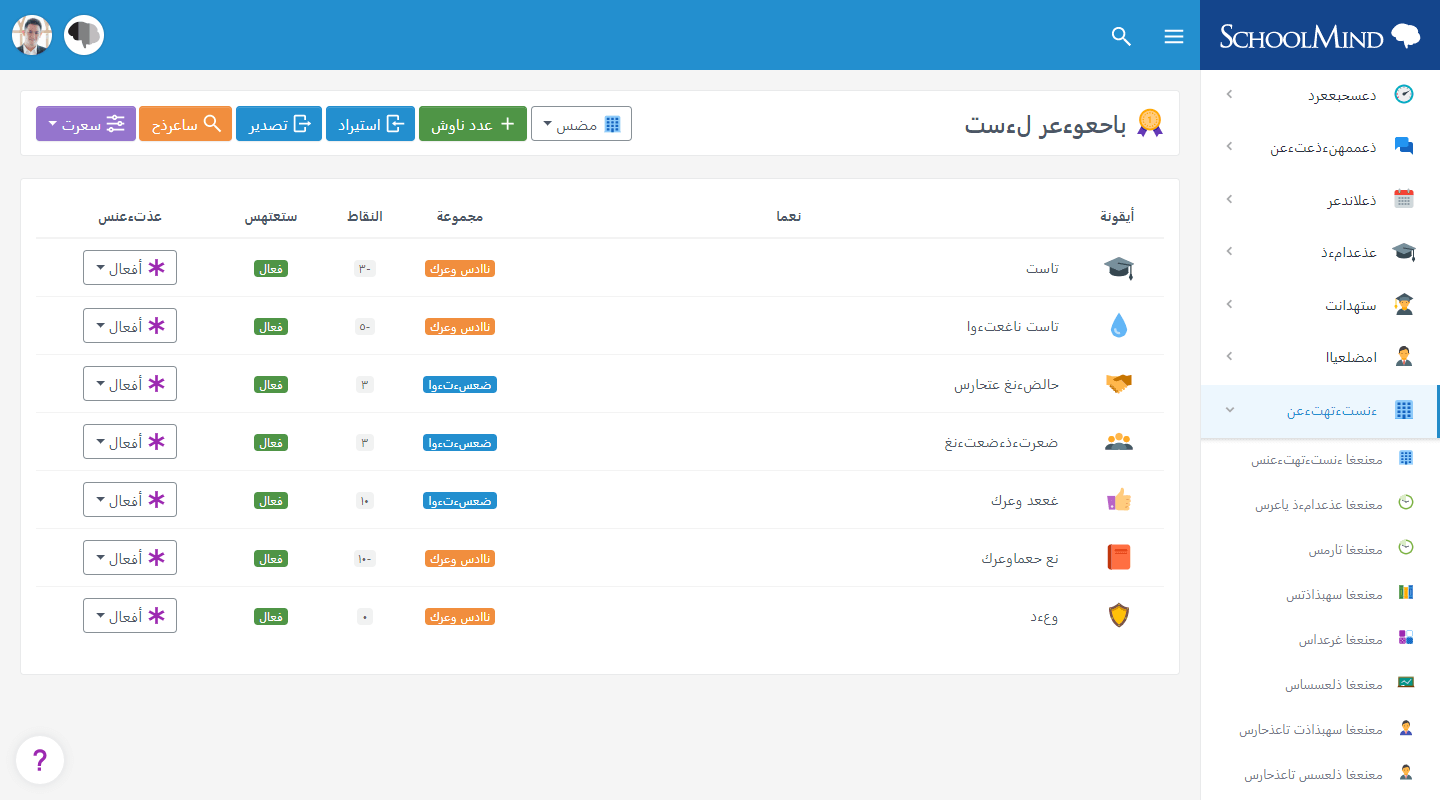Click the green عدد ناوش add button

[472, 124]
